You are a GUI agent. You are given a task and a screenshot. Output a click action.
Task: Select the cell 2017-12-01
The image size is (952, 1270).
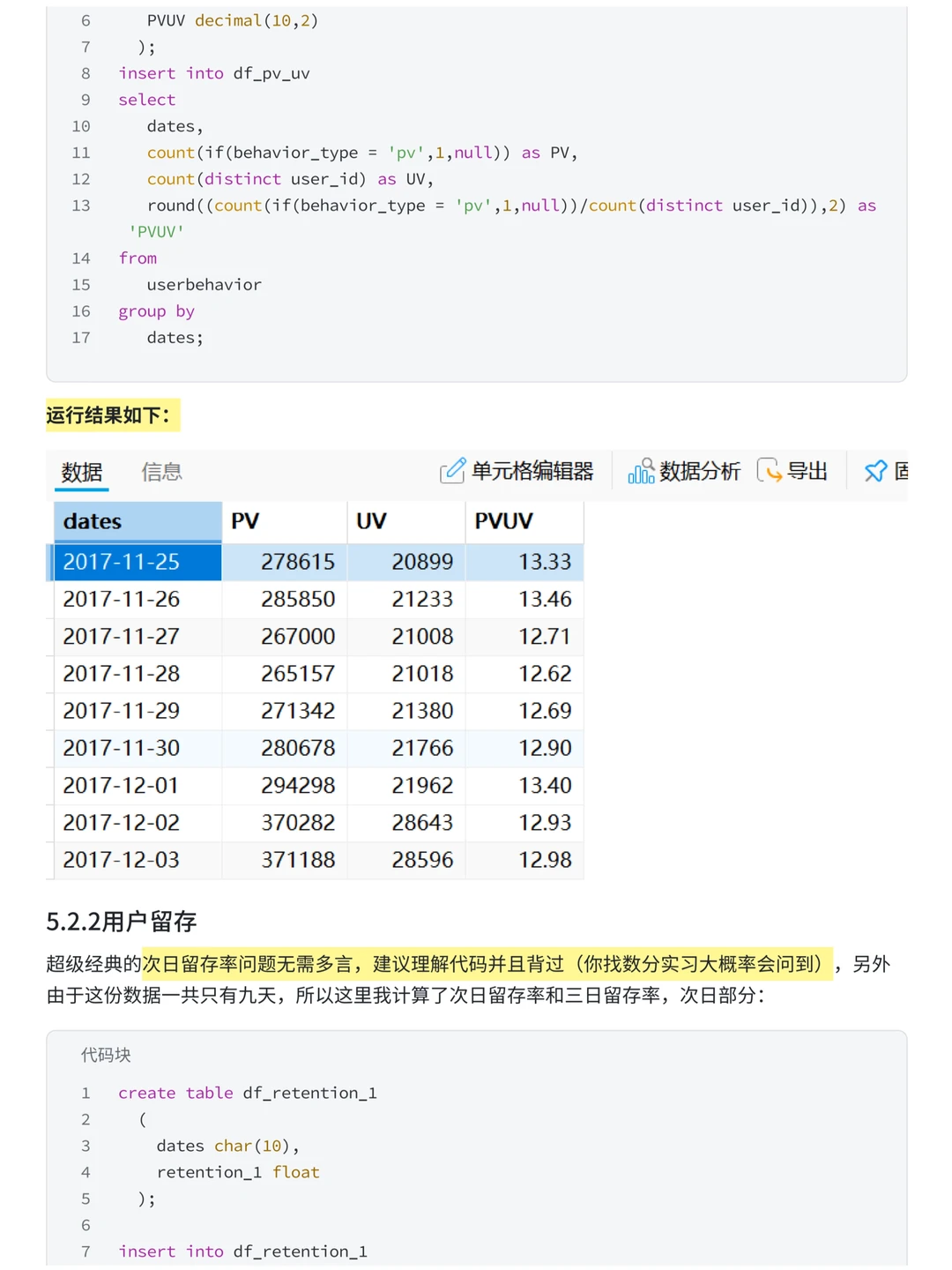pyautogui.click(x=138, y=785)
